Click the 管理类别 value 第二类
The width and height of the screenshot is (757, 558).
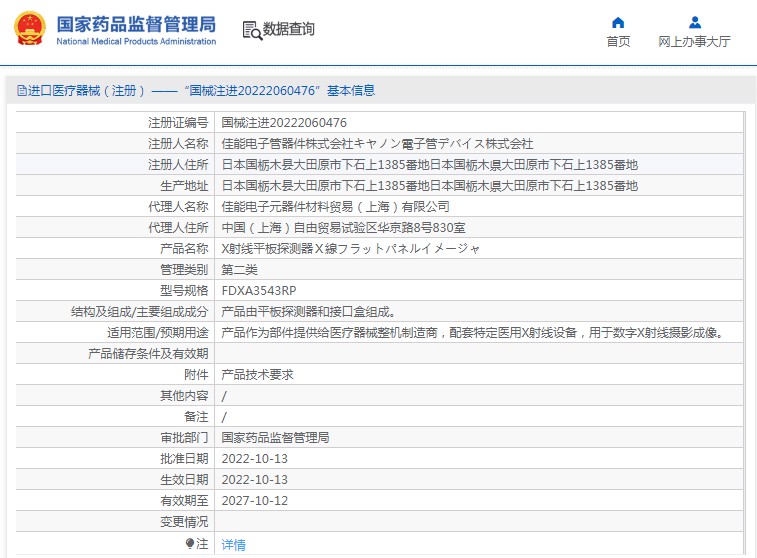[239, 269]
